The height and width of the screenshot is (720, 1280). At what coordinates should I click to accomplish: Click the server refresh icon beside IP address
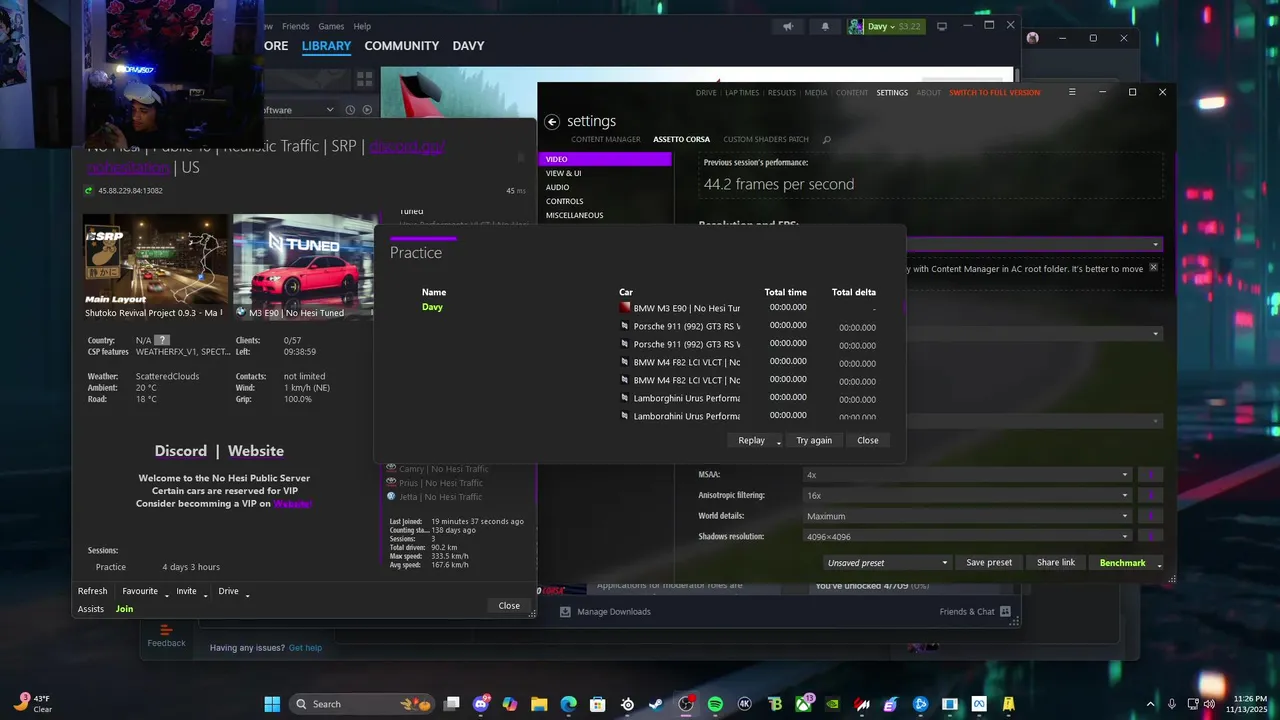pyautogui.click(x=88, y=190)
